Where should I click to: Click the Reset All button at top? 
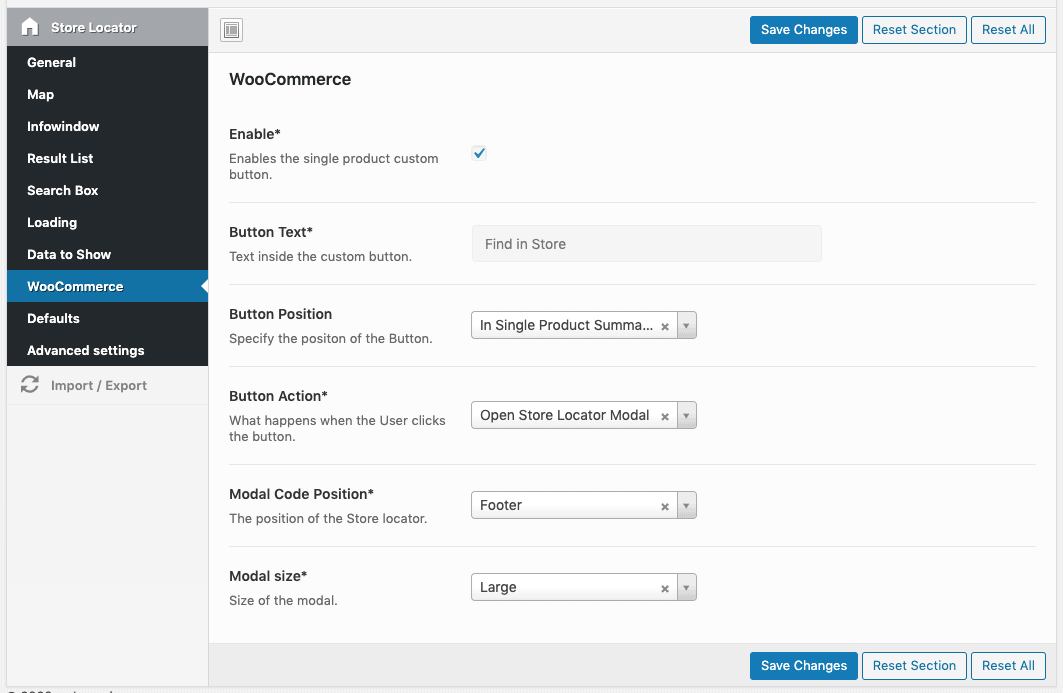pos(1008,29)
